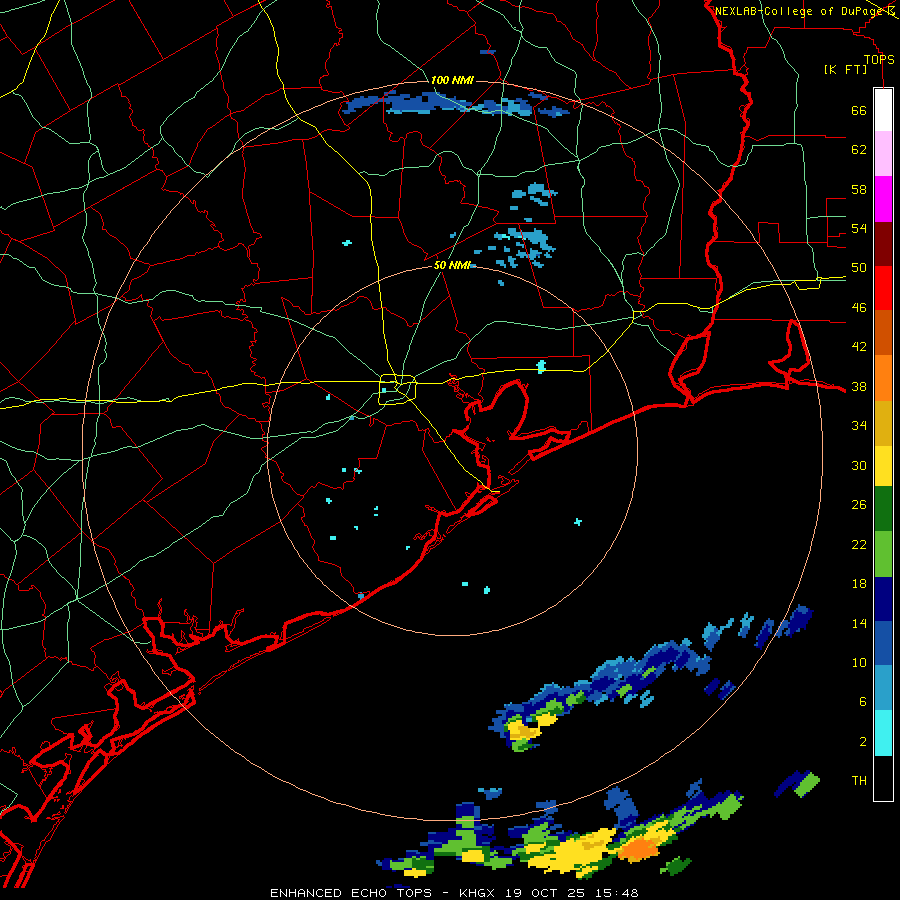Select the black TH swatch at scale bottom
The width and height of the screenshot is (900, 900).
pyautogui.click(x=883, y=778)
